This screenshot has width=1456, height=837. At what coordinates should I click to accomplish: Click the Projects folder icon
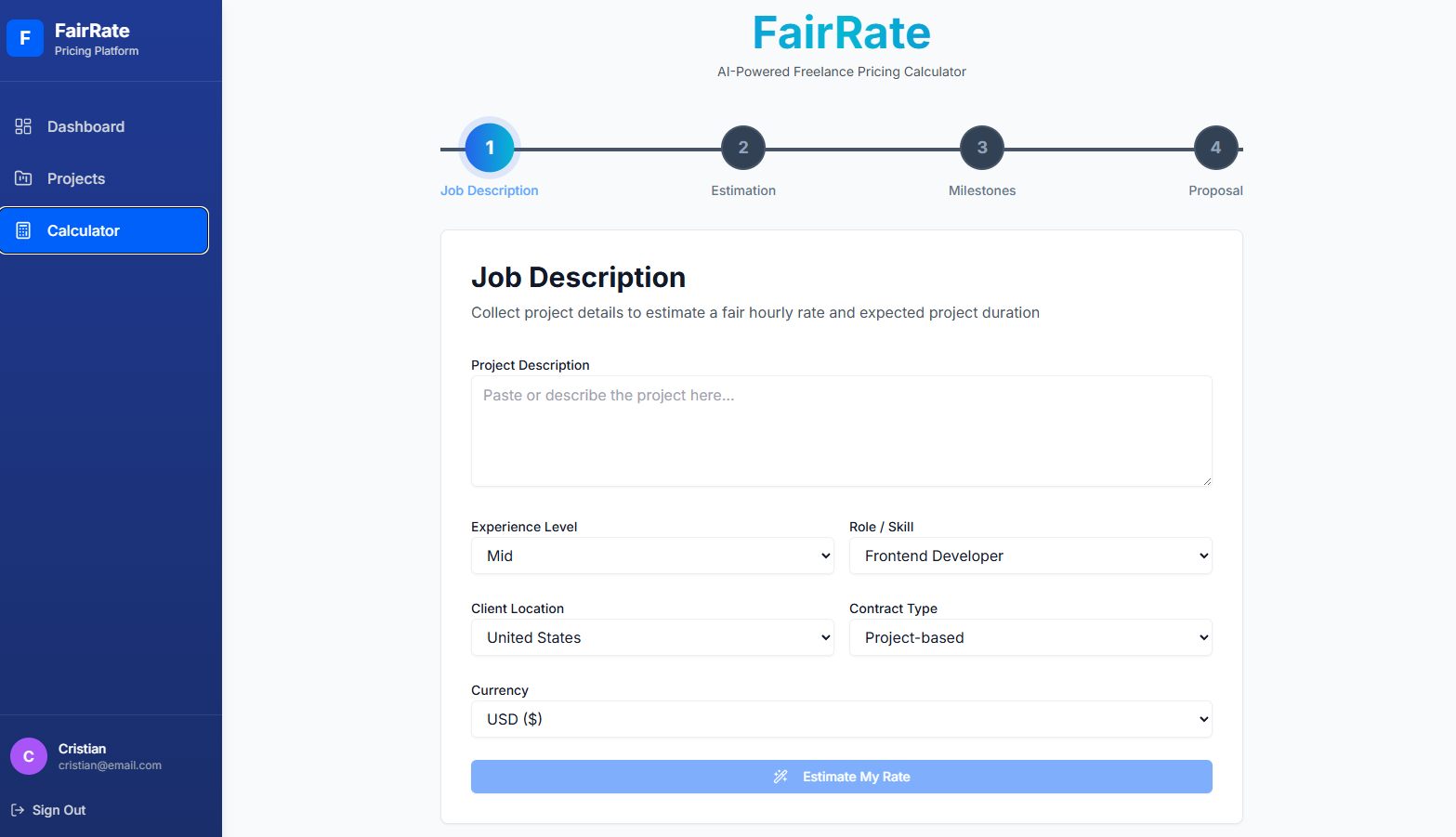(23, 178)
